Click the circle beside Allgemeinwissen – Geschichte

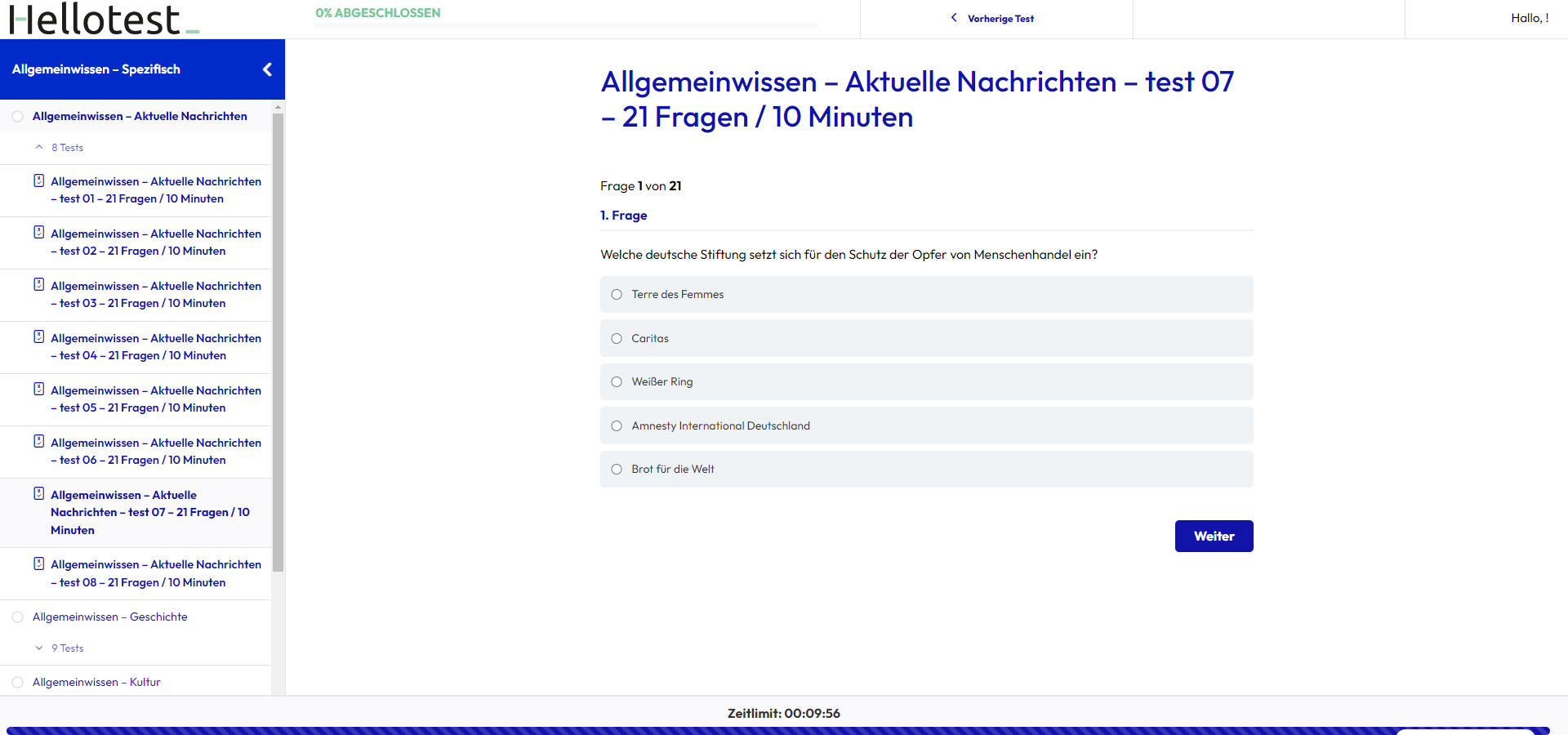pos(18,617)
